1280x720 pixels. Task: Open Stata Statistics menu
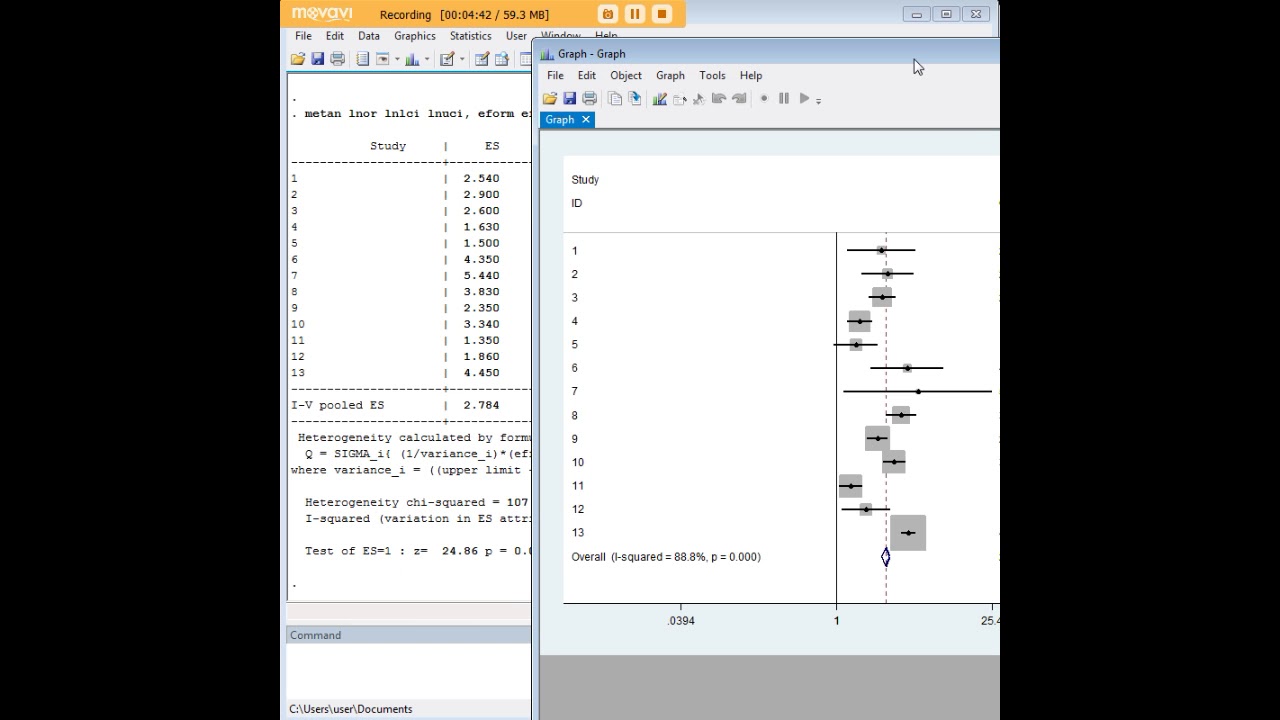click(470, 36)
